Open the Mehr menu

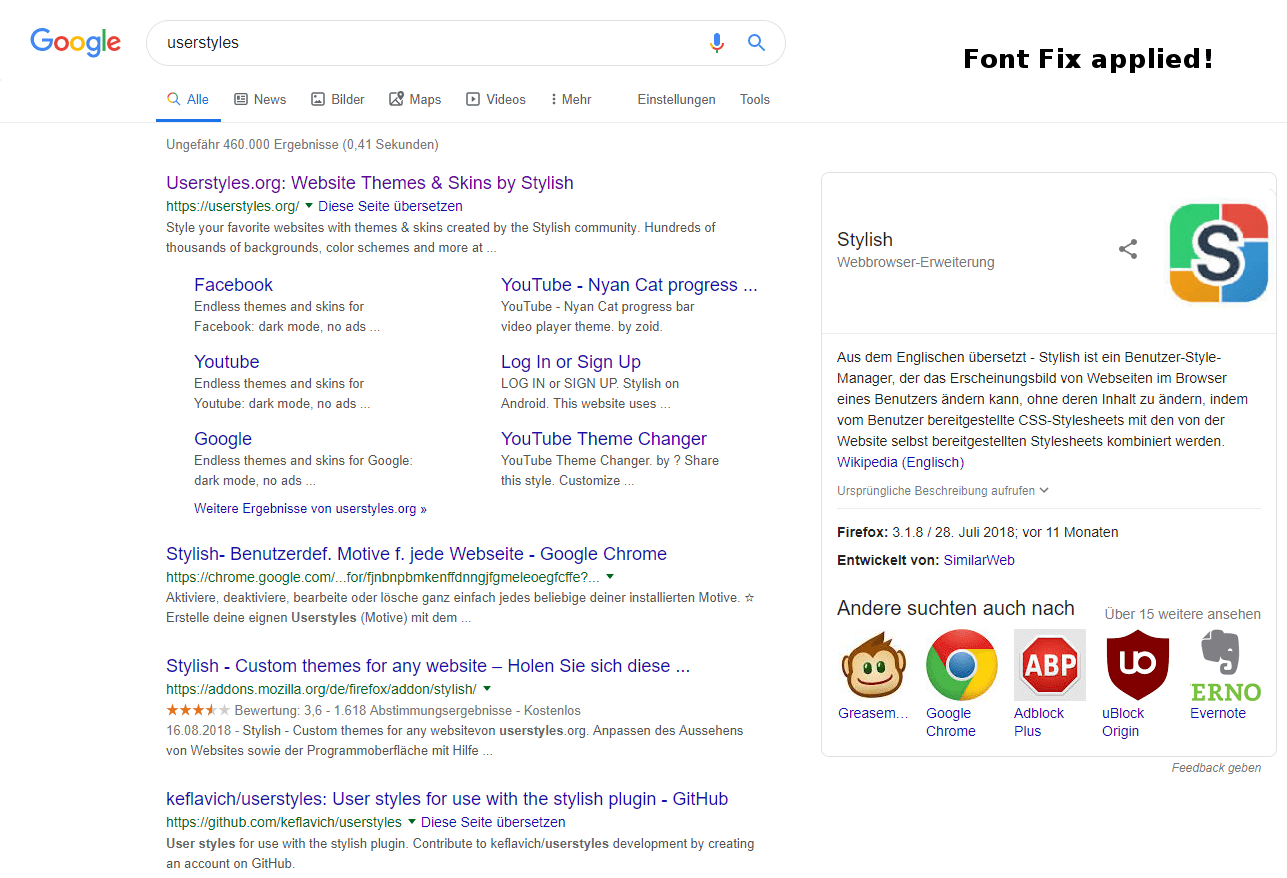point(571,99)
